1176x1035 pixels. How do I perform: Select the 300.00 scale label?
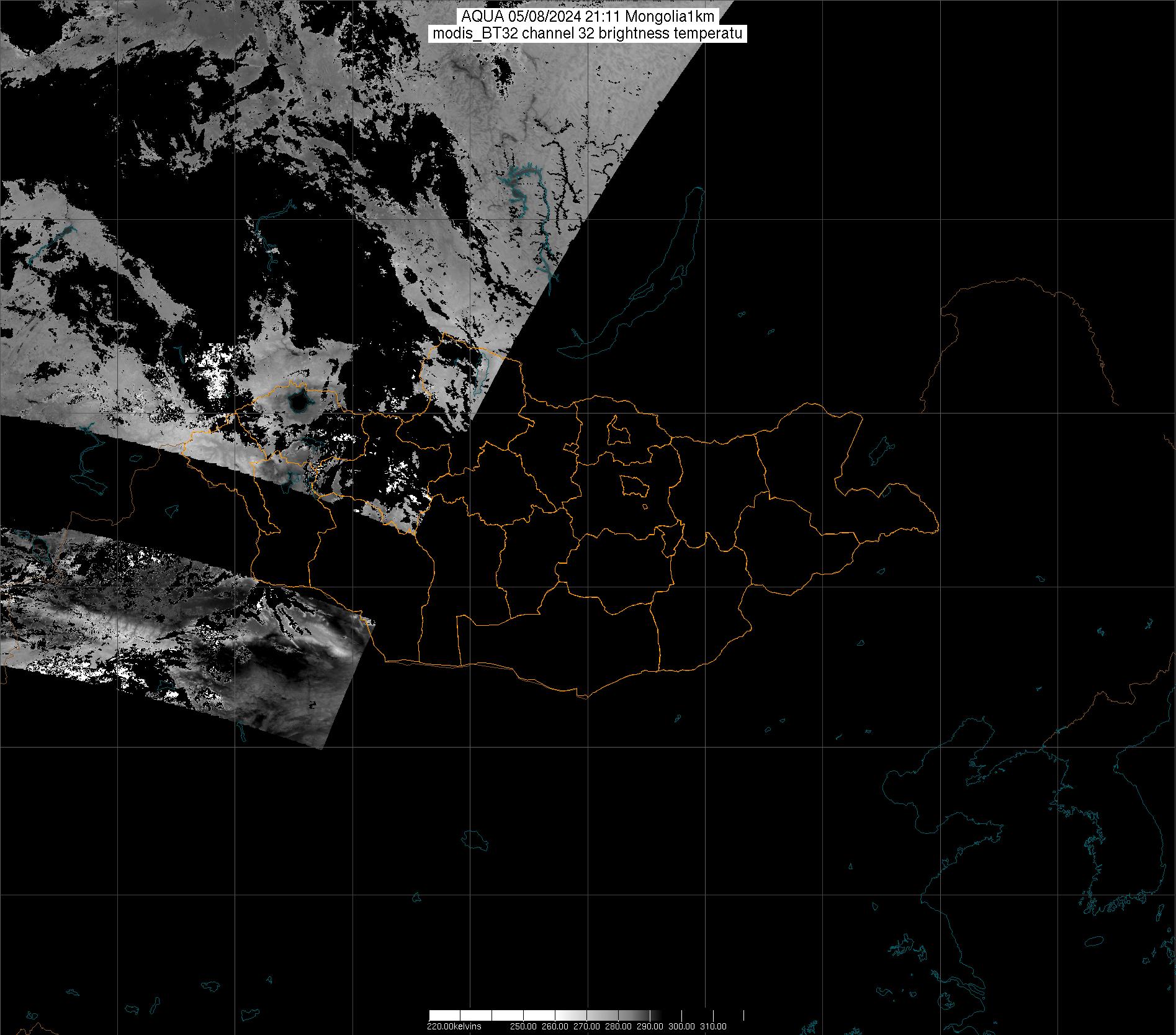pos(681,1026)
